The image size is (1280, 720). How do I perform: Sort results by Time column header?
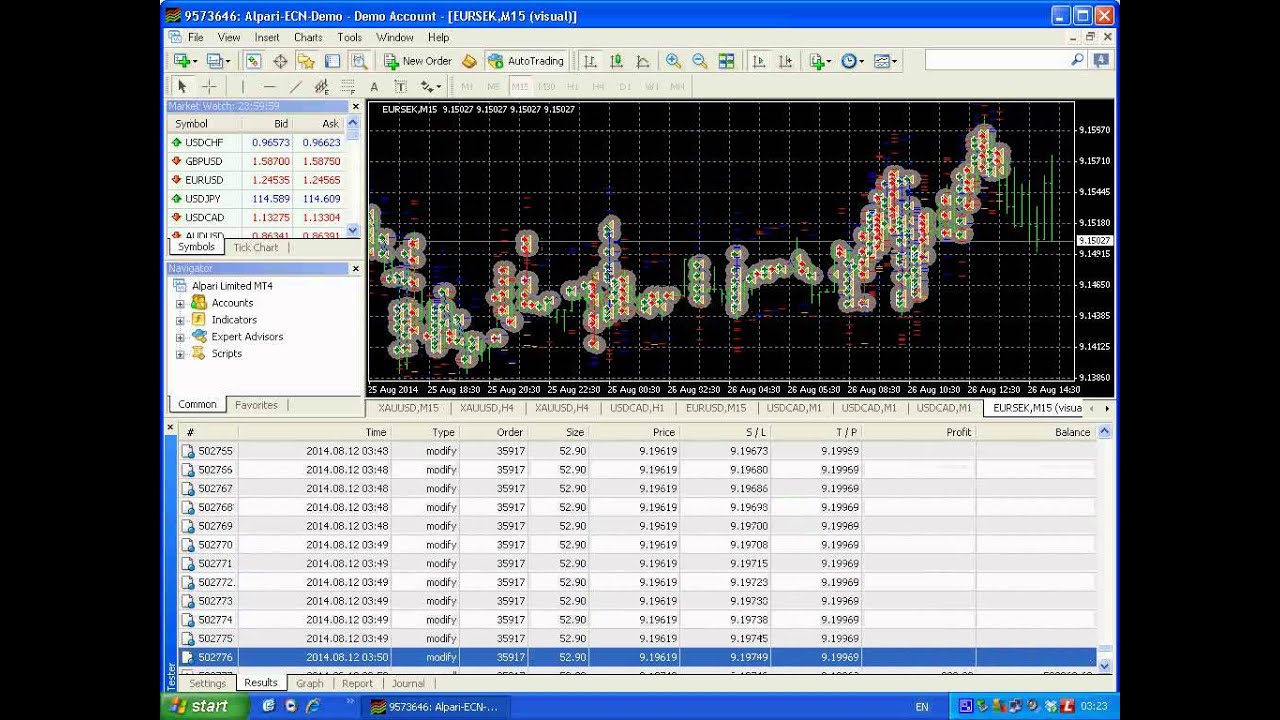tap(314, 432)
